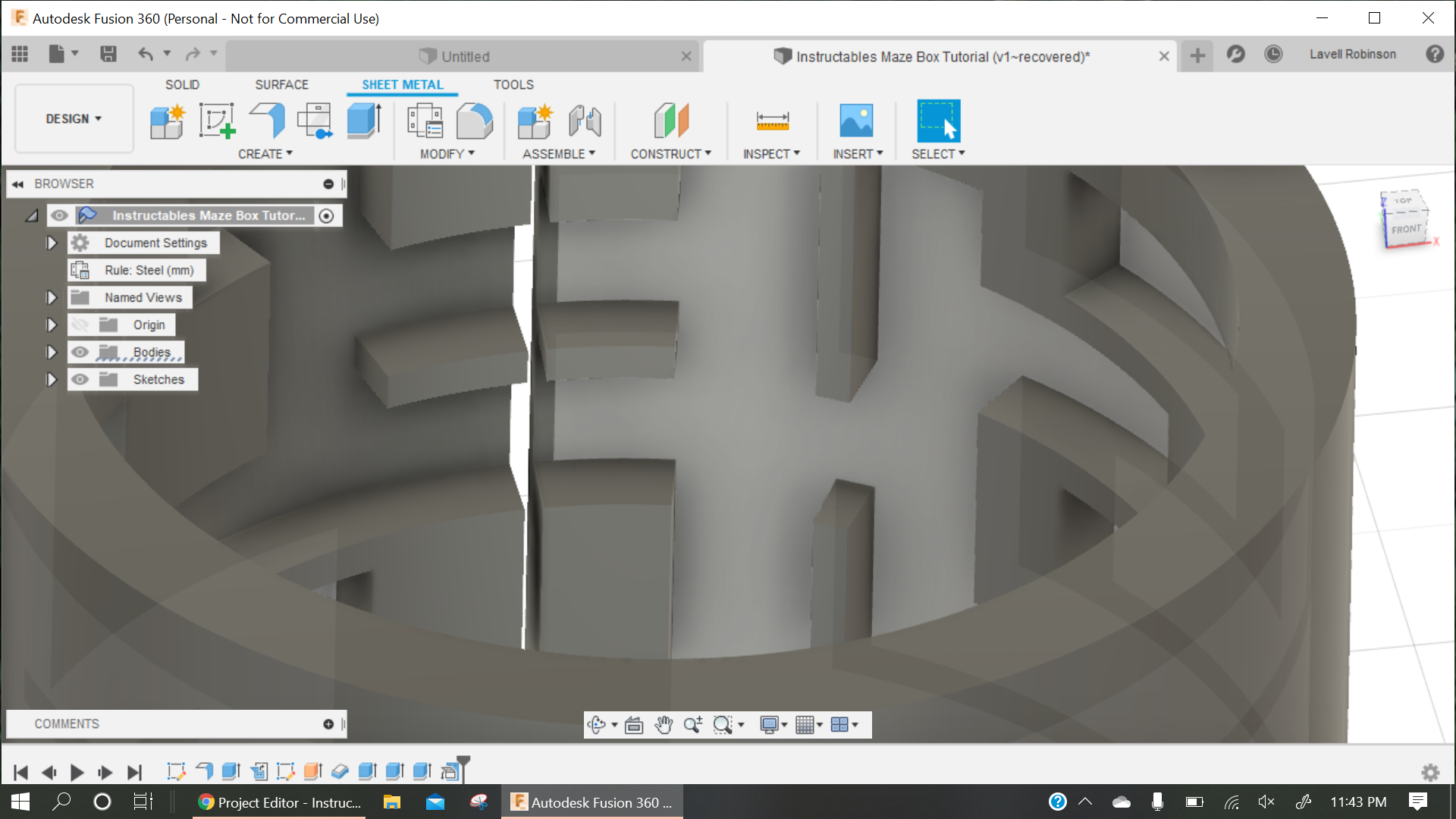Select the Create Sketch tool
This screenshot has width=1456, height=819.
point(217,121)
